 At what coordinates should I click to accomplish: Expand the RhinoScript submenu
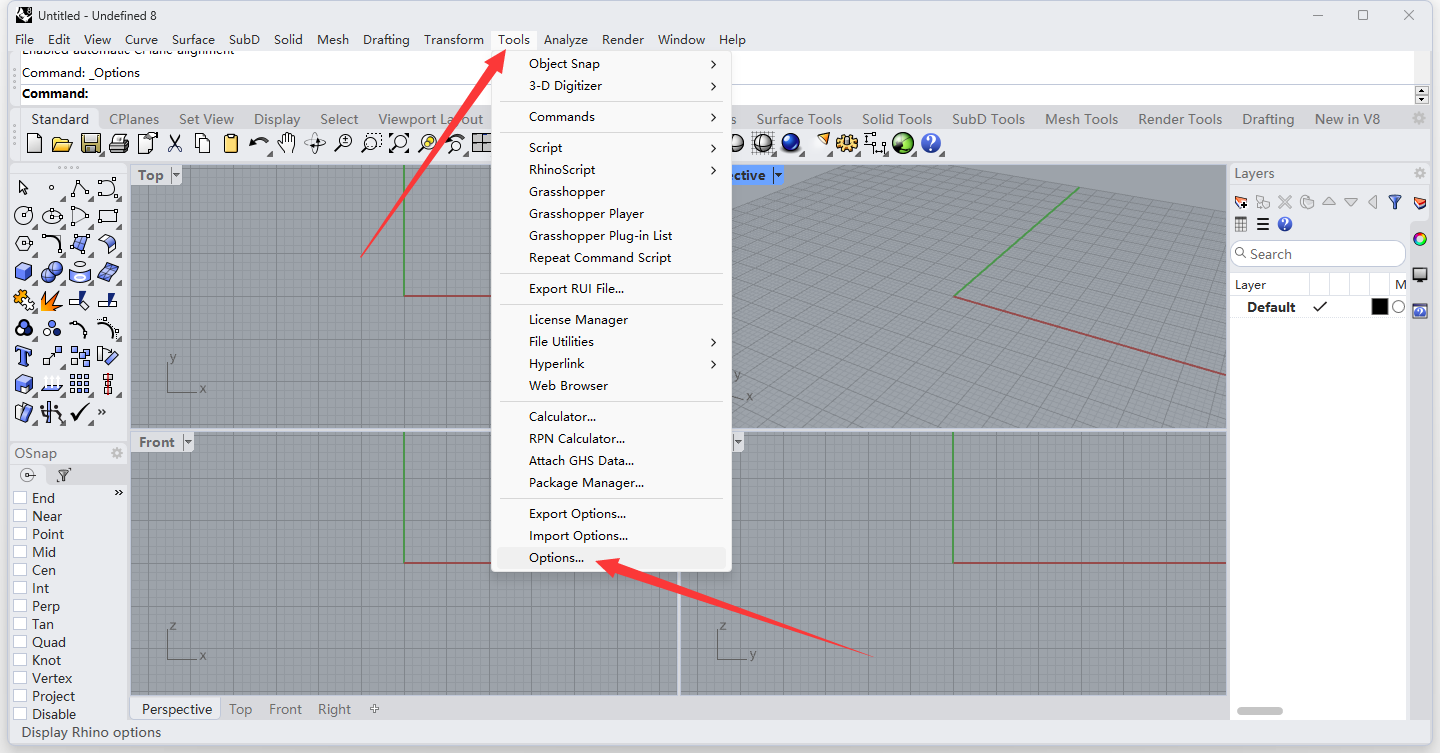pyautogui.click(x=611, y=170)
